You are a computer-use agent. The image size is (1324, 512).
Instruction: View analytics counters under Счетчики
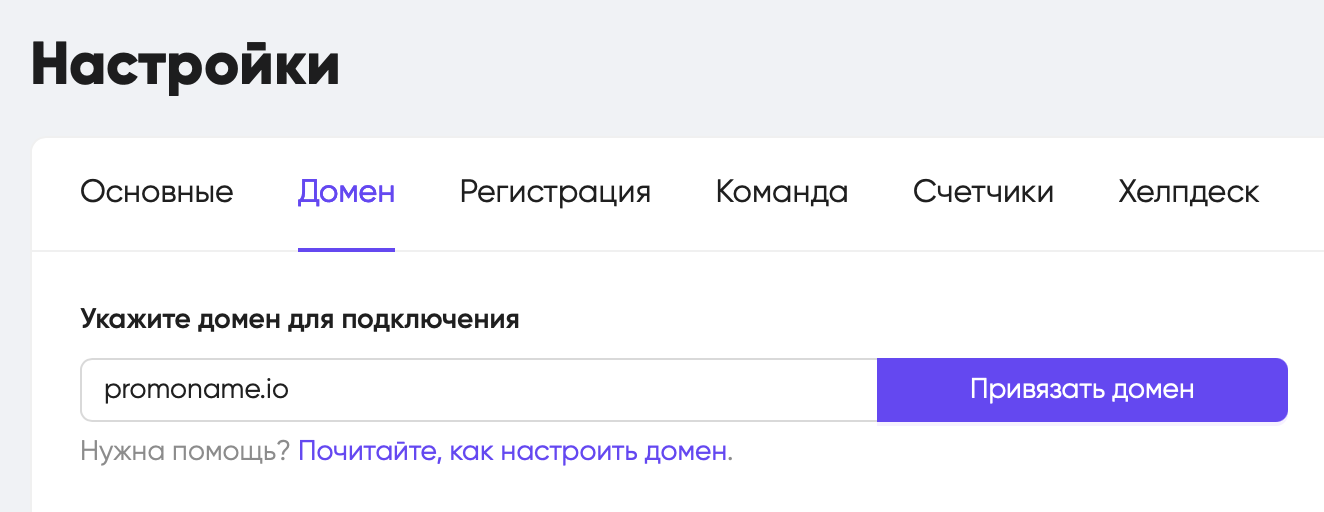click(983, 192)
